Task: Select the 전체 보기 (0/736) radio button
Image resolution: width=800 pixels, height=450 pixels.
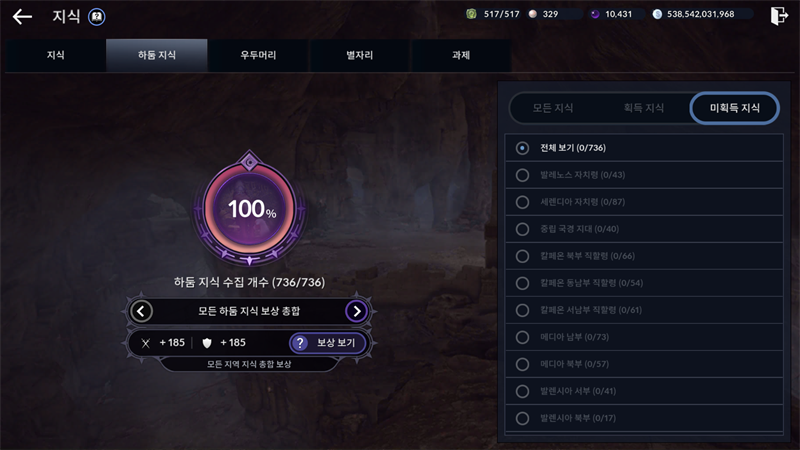Action: (522, 148)
